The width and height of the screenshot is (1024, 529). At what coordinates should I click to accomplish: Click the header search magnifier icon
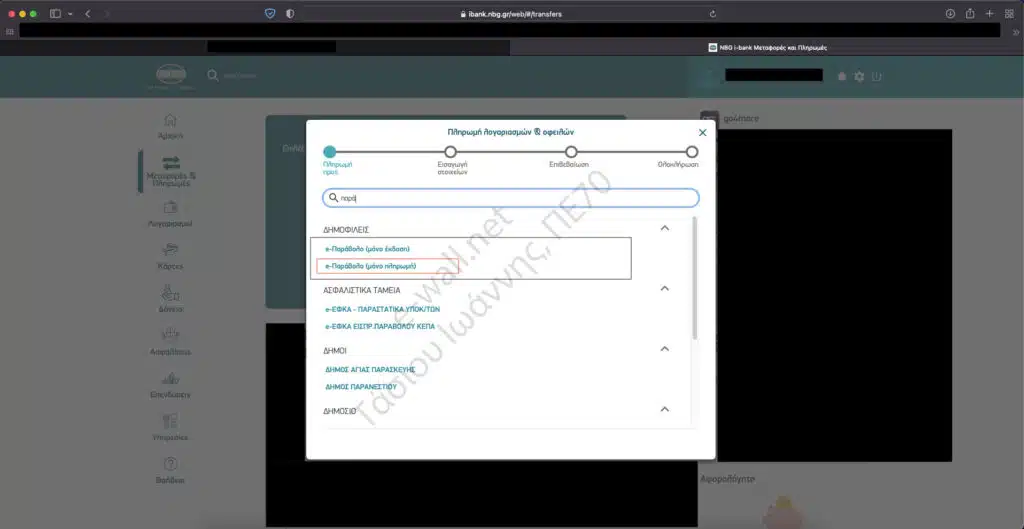(x=213, y=76)
